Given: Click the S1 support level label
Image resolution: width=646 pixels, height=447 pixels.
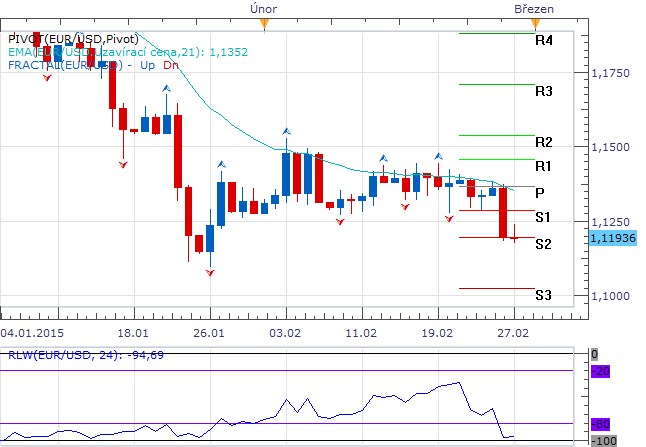Looking at the screenshot, I should [543, 217].
